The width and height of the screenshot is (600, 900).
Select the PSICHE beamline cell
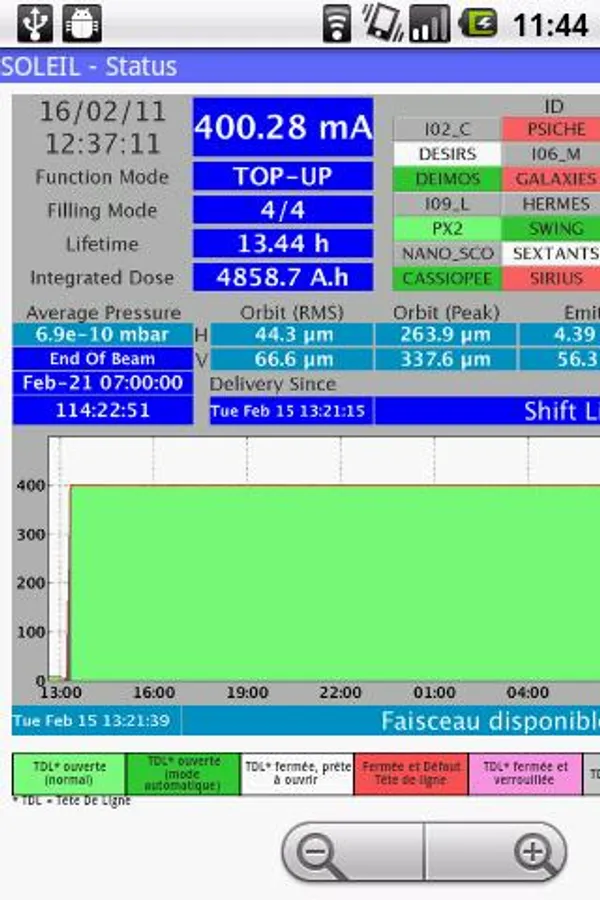[x=552, y=129]
